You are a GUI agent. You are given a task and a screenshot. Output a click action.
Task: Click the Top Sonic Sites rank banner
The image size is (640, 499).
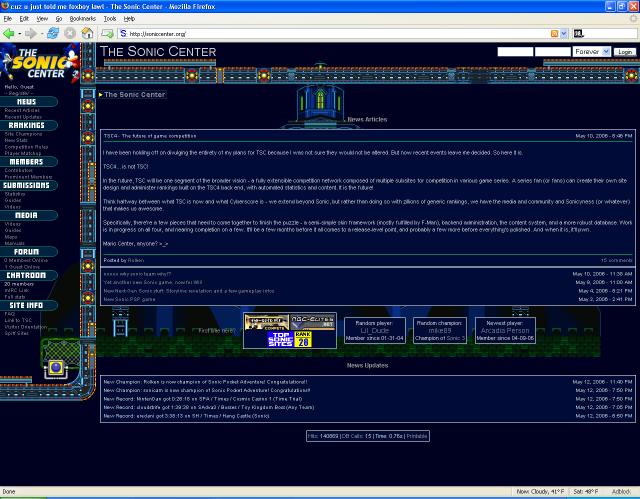click(x=290, y=339)
